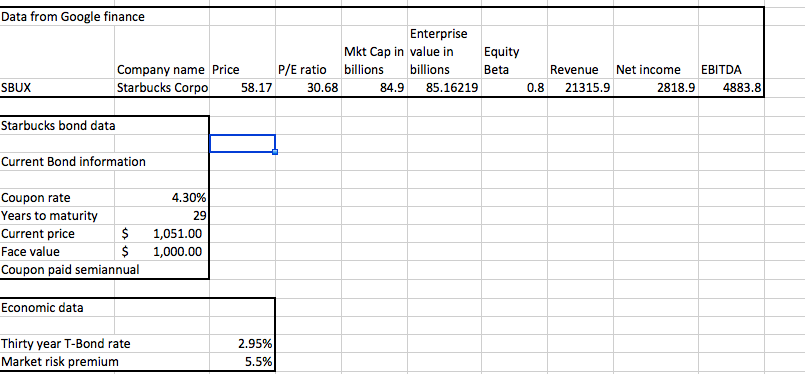Viewport: 805px width, 374px height.
Task: Click the enterprise value 85.16219
Action: (x=445, y=87)
